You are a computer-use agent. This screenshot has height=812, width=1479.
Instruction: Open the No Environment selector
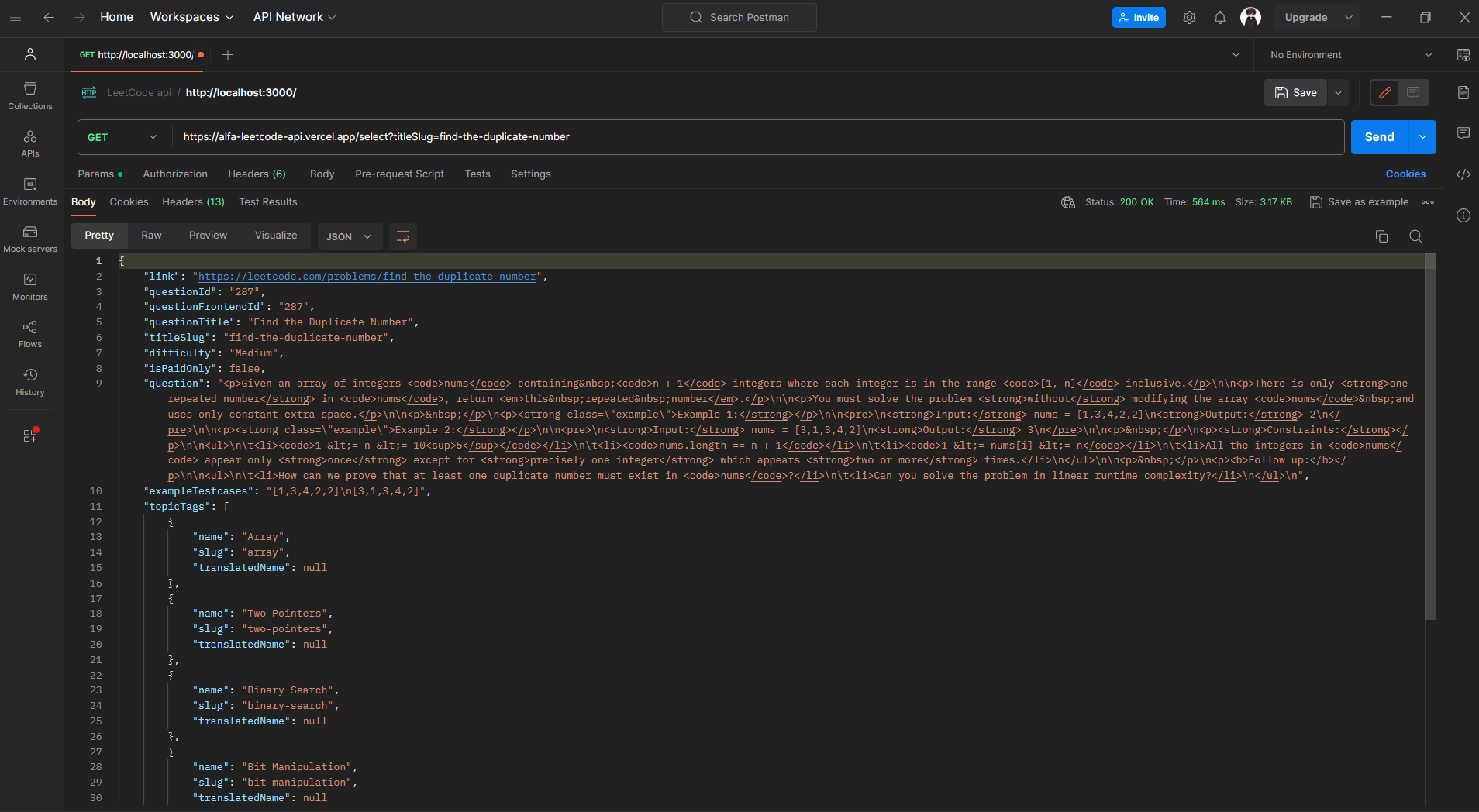click(1350, 55)
